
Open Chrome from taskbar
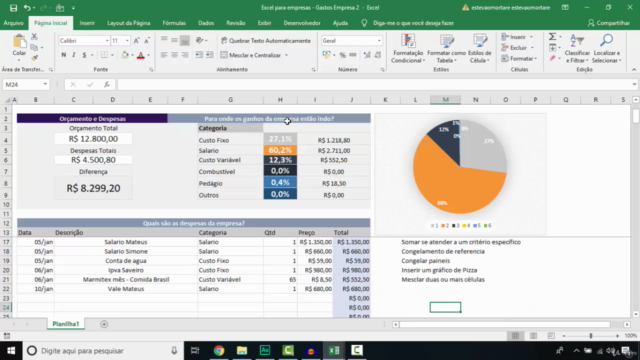219,351
